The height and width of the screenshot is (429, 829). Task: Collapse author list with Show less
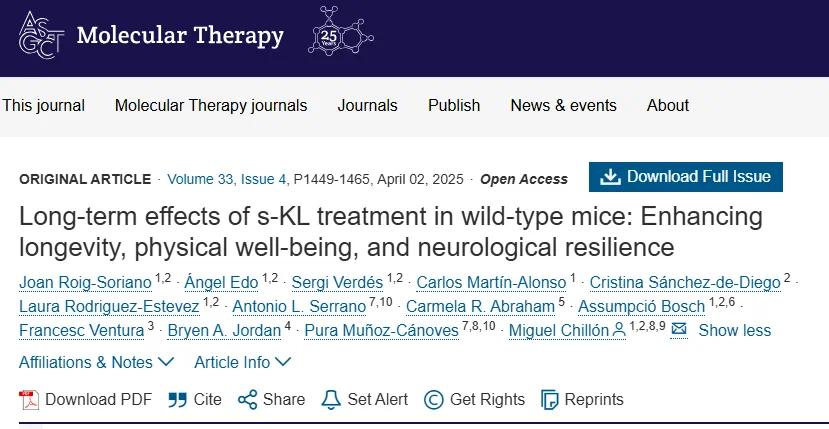(735, 331)
